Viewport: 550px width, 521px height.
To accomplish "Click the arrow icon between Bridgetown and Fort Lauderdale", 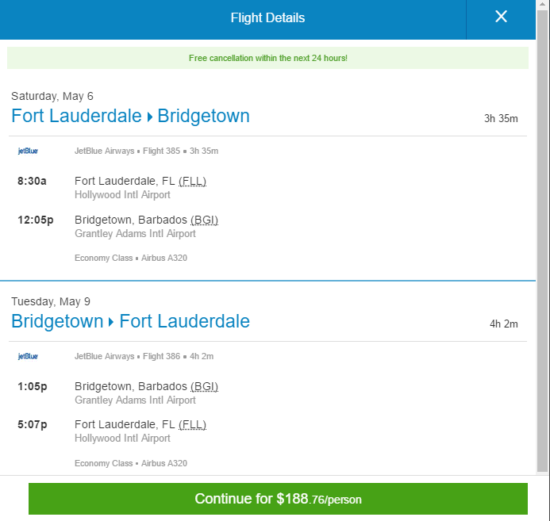I will point(111,322).
